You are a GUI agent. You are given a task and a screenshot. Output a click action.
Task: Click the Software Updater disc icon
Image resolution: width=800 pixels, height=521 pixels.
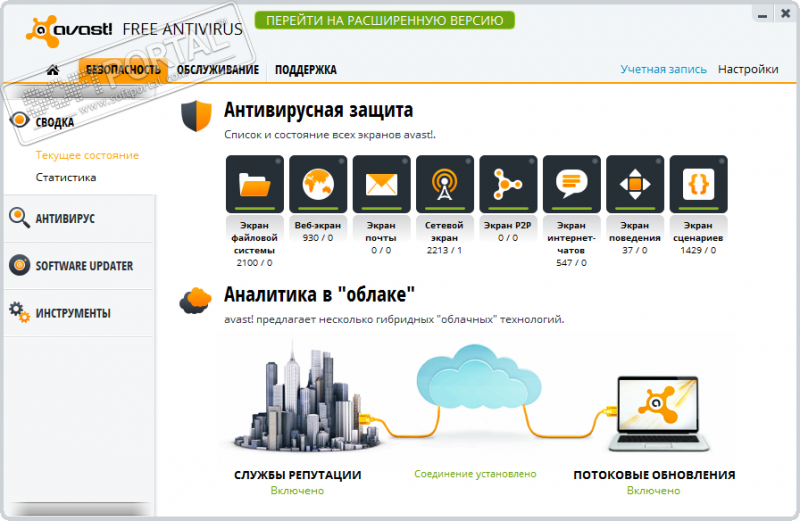pos(19,265)
